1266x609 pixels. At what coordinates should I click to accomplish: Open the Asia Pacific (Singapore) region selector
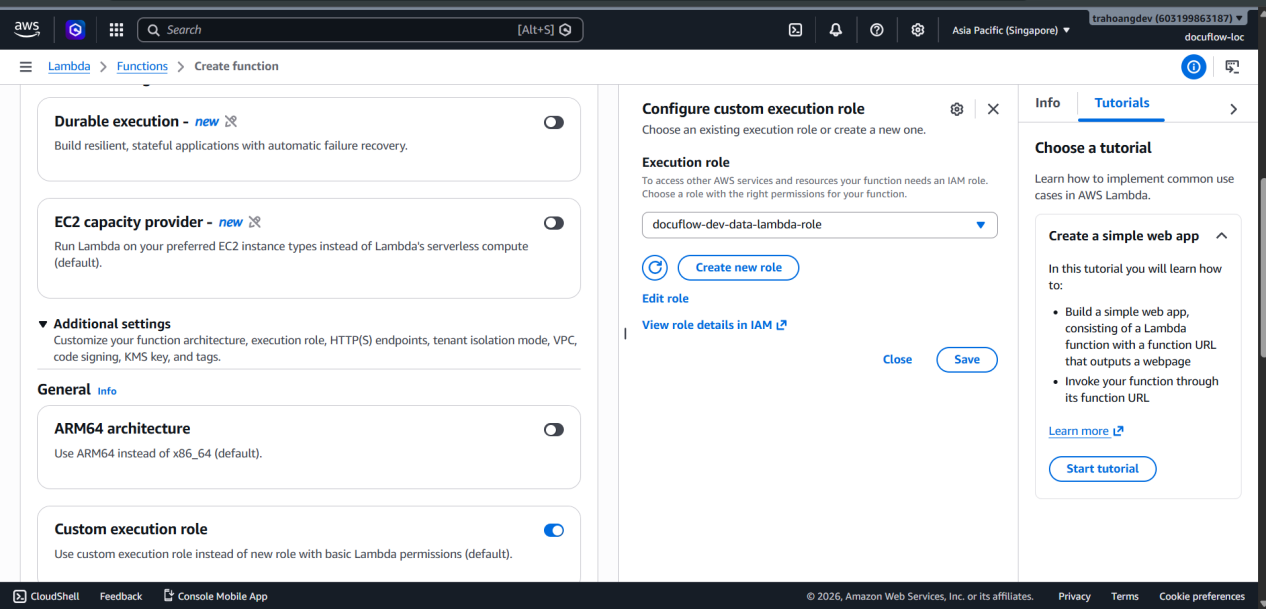[1011, 30]
